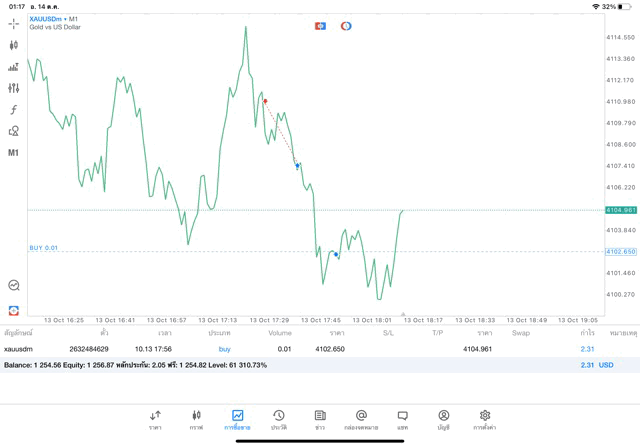Open the drawing objects shapes icon
The width and height of the screenshot is (640, 447).
coord(14,131)
